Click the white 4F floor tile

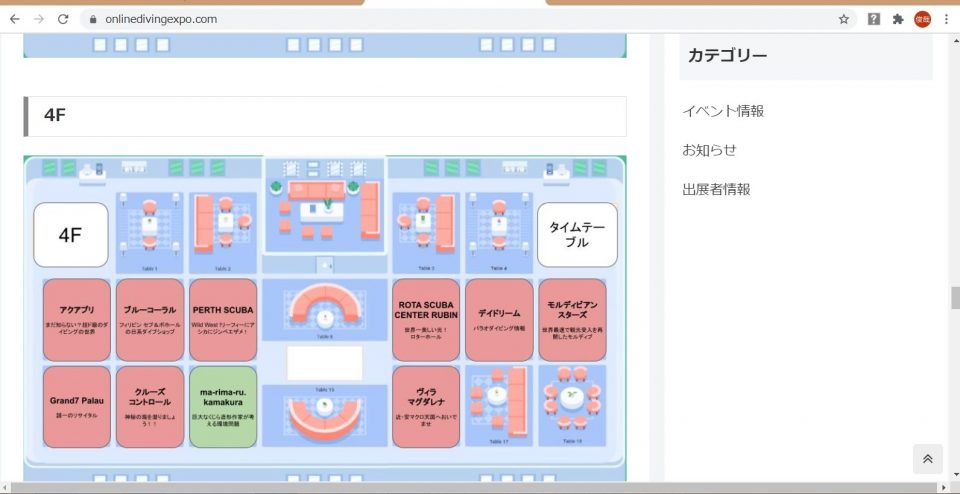pos(71,235)
